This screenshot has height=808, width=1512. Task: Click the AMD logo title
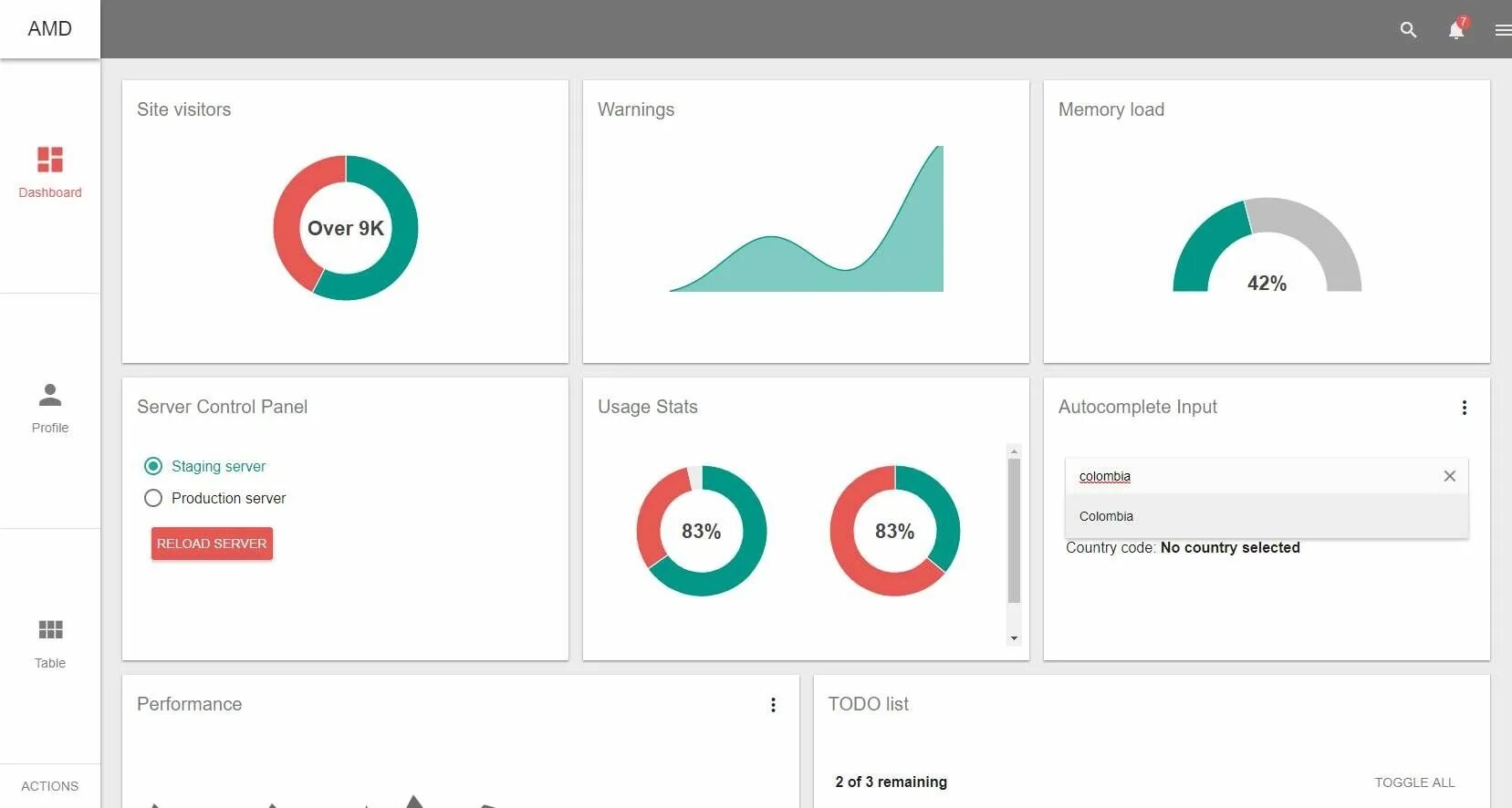(x=50, y=29)
